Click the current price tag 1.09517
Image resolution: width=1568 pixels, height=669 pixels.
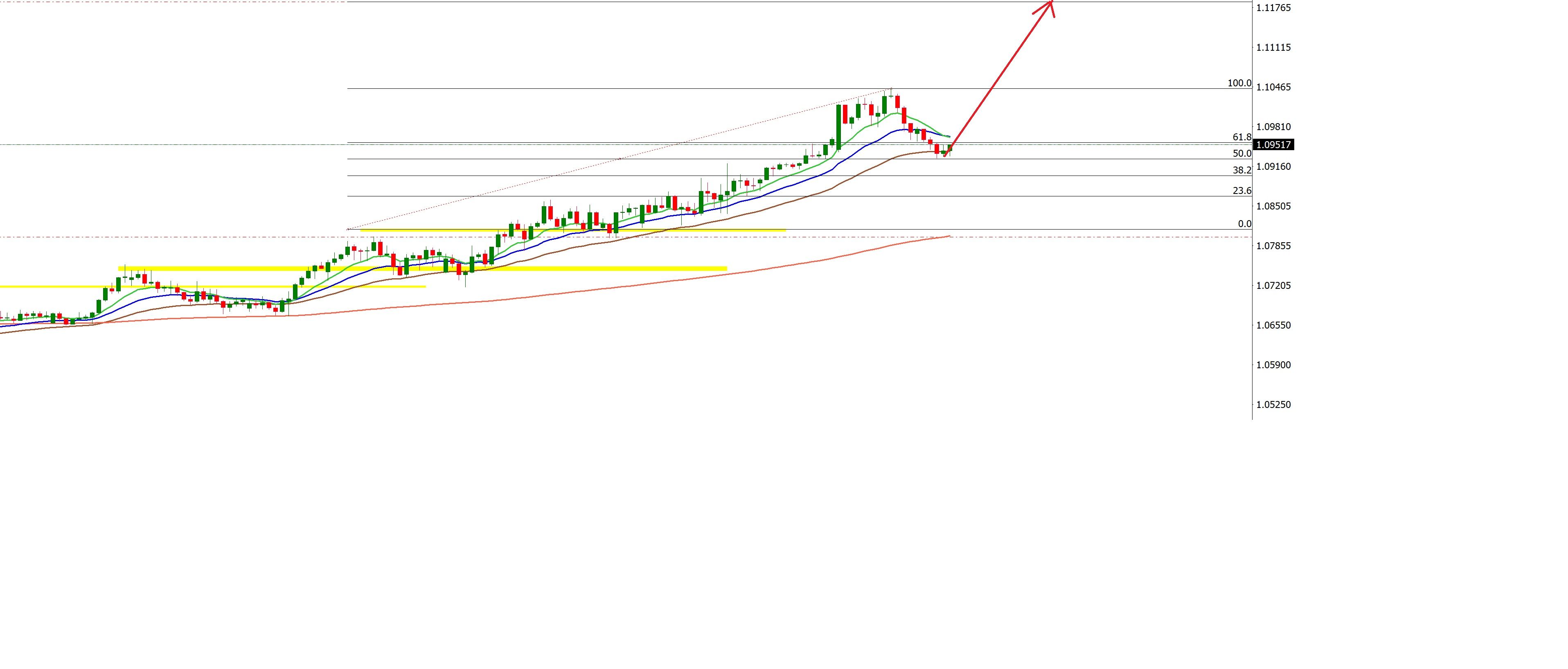click(x=1274, y=145)
